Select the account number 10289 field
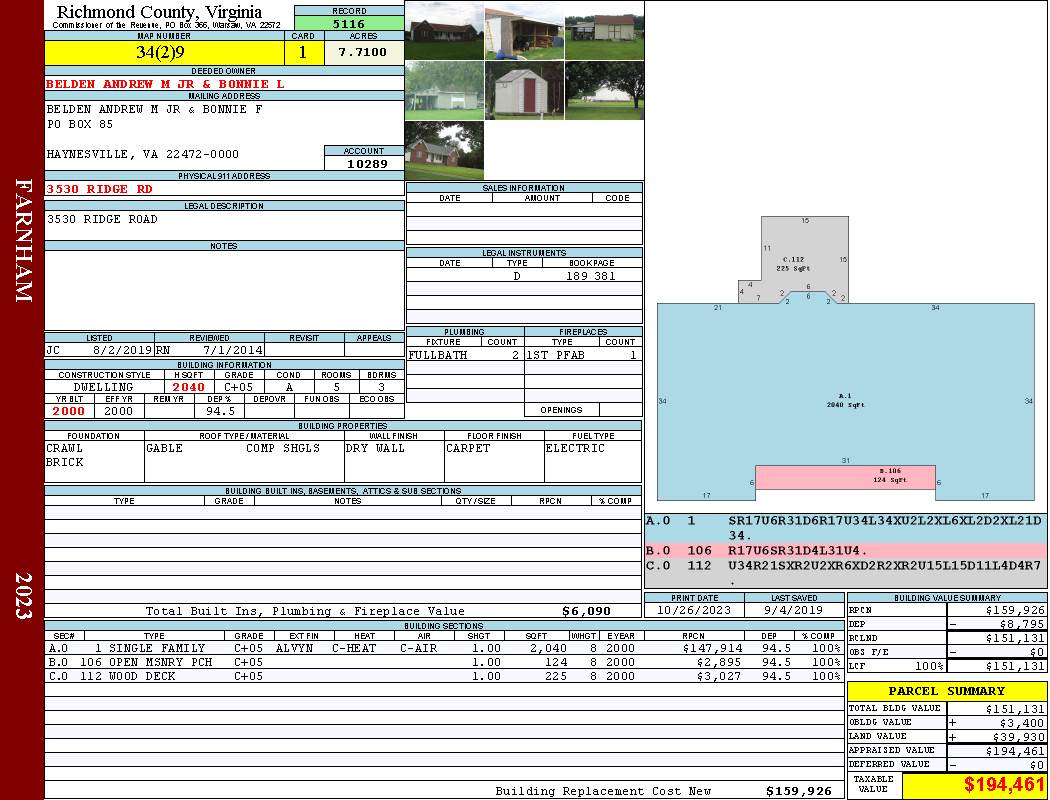The image size is (1050, 800). tap(363, 163)
